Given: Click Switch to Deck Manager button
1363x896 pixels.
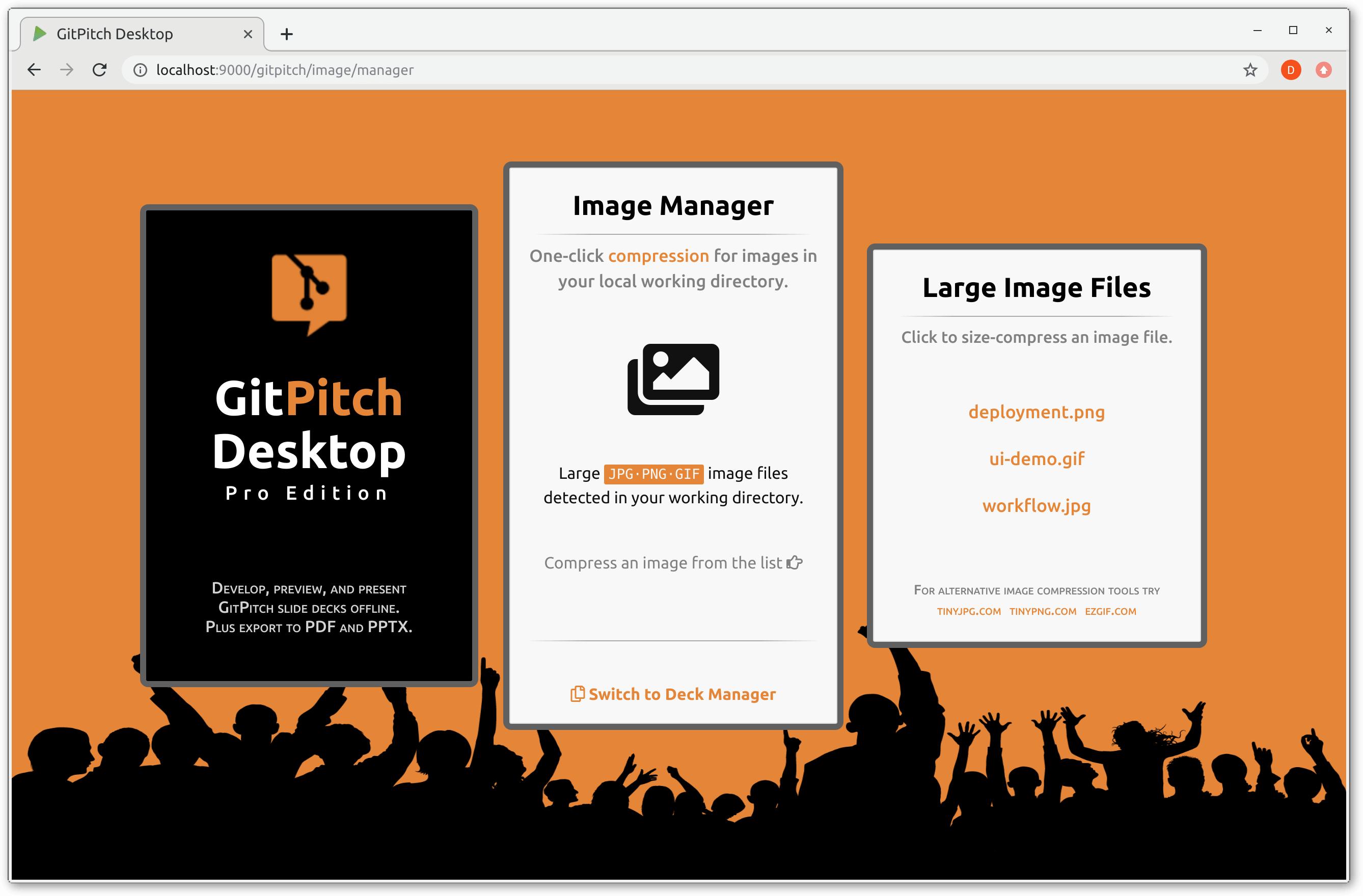Looking at the screenshot, I should coord(674,693).
